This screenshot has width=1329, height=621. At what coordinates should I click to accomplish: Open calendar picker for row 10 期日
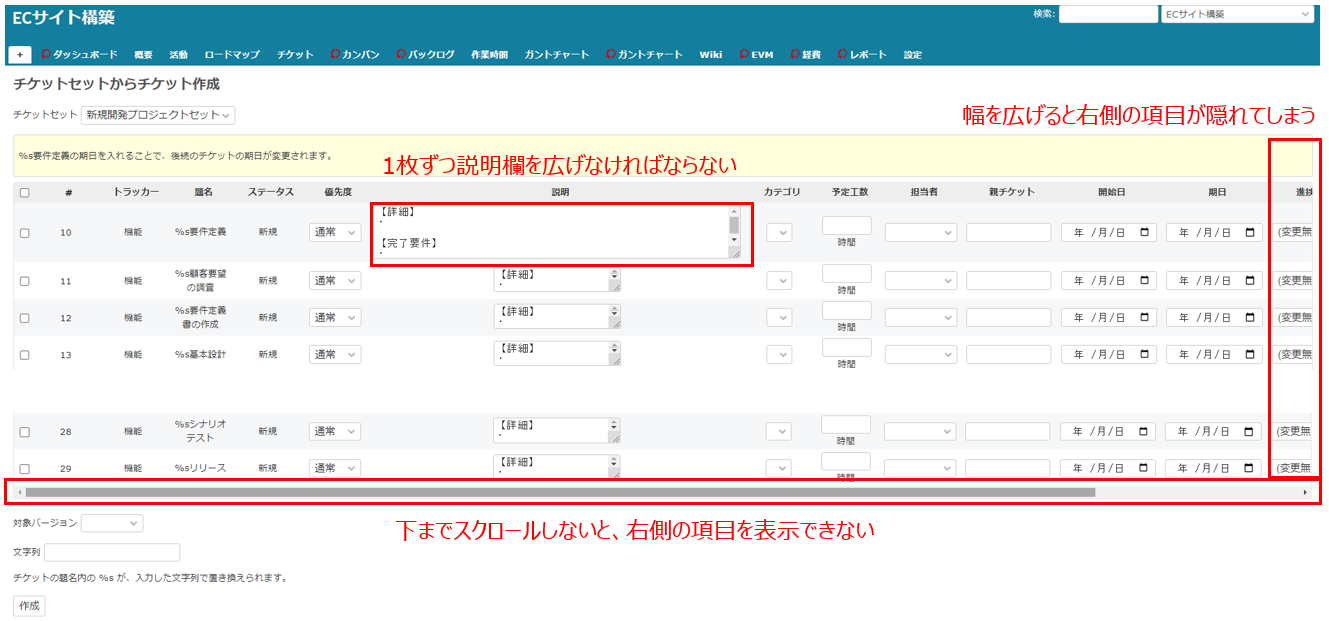pyautogui.click(x=1250, y=232)
